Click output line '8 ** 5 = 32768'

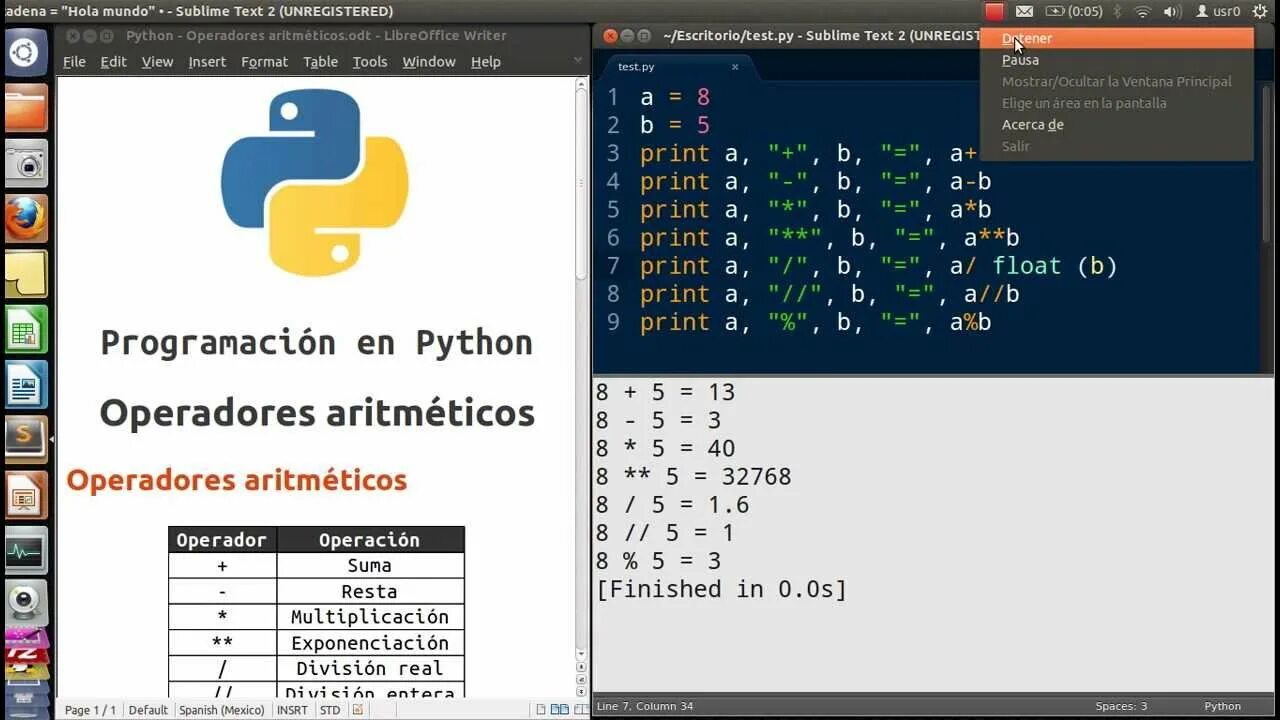point(694,477)
